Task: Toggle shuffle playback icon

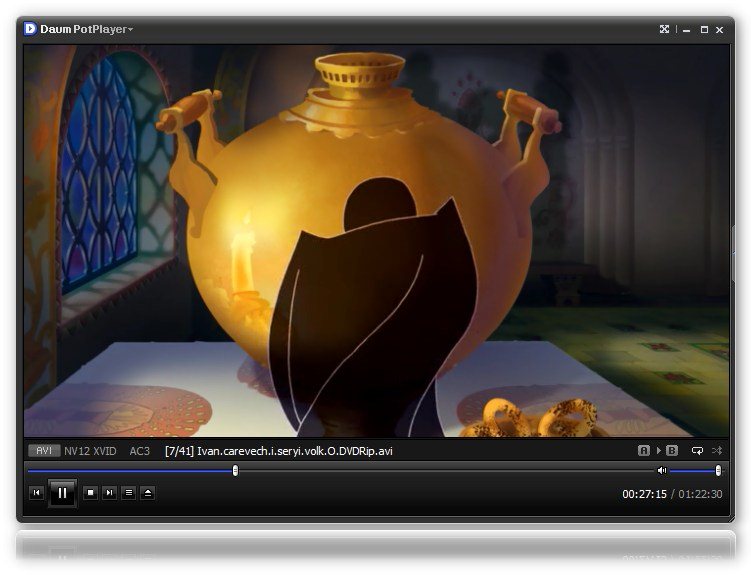Action: pyautogui.click(x=717, y=451)
